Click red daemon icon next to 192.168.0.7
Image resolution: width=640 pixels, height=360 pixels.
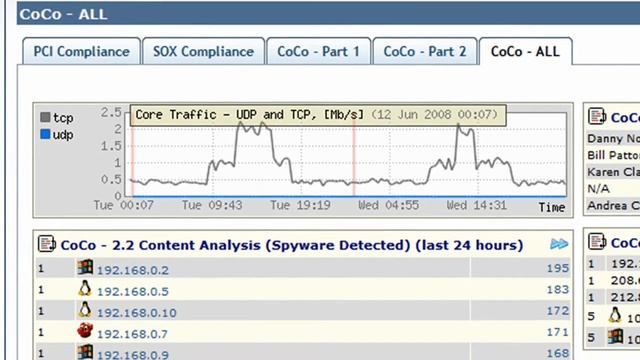[x=85, y=331]
